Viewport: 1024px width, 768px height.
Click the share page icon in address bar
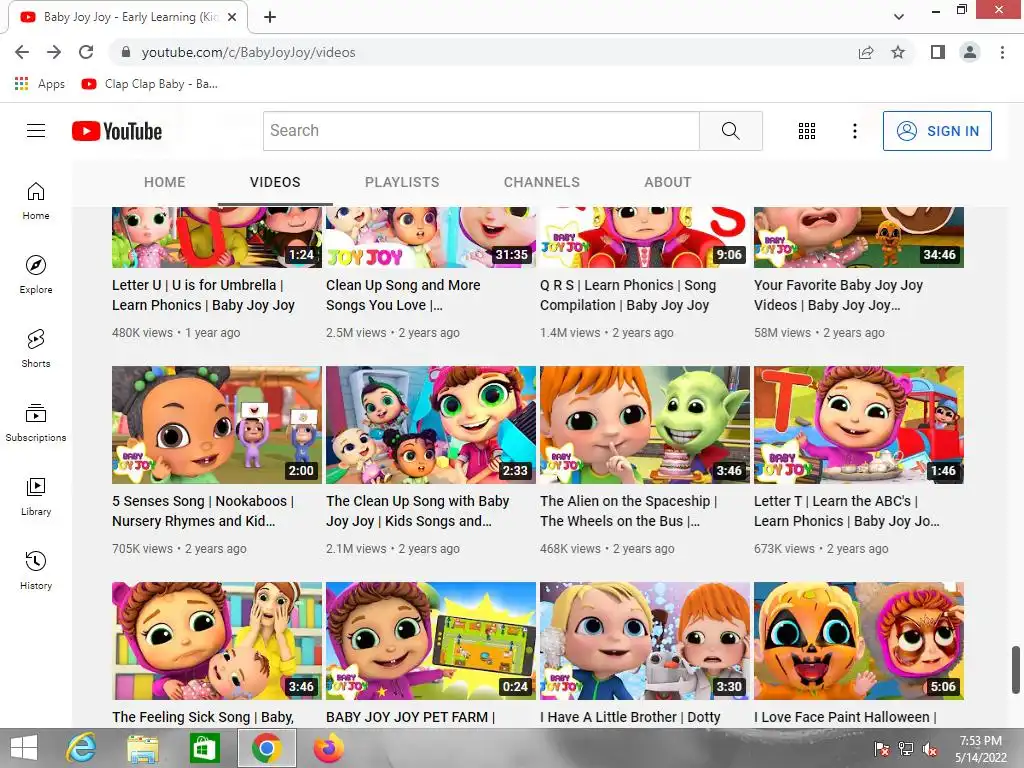pyautogui.click(x=866, y=52)
